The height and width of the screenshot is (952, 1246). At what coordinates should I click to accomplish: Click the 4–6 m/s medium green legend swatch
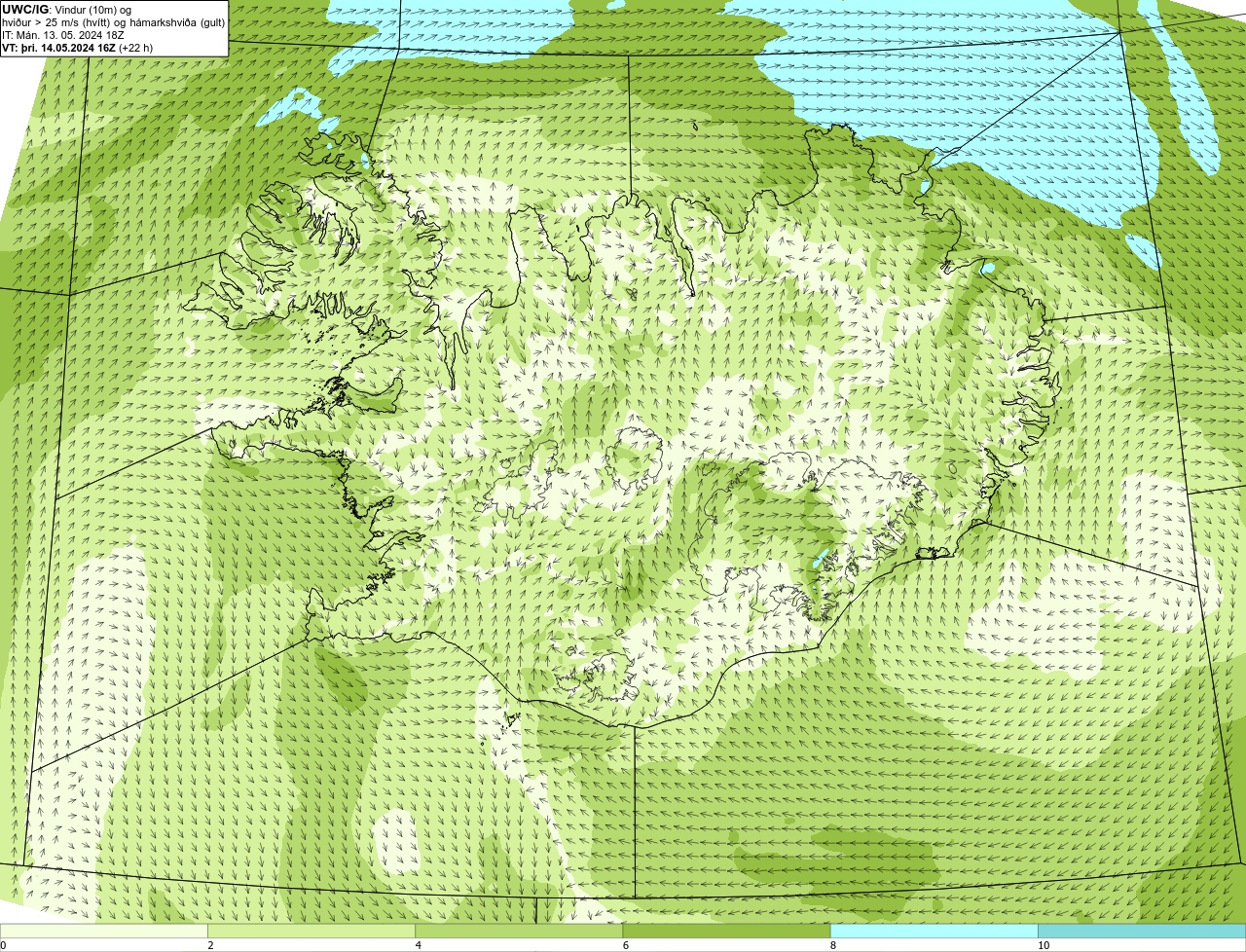(519, 931)
